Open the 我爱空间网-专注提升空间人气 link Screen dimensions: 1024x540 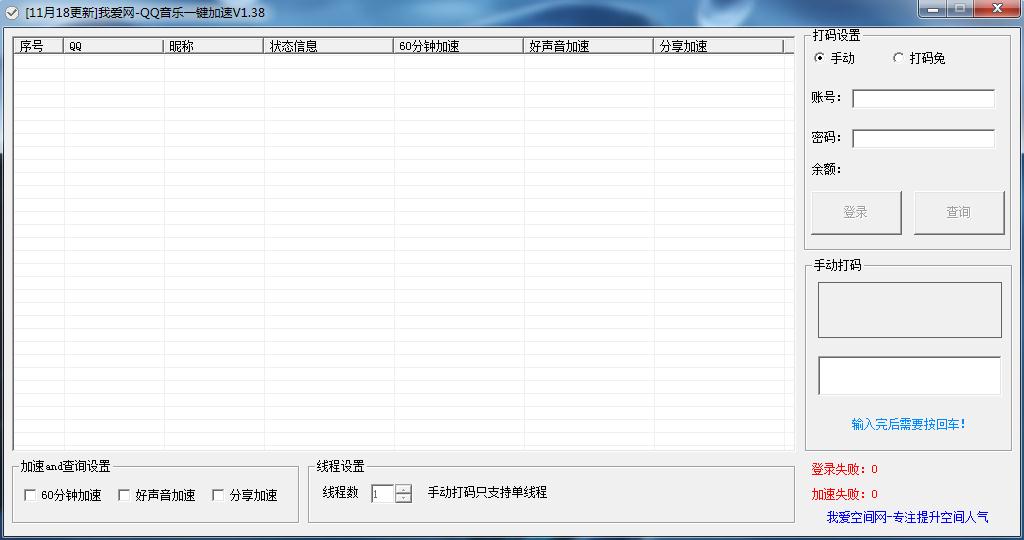(x=907, y=517)
